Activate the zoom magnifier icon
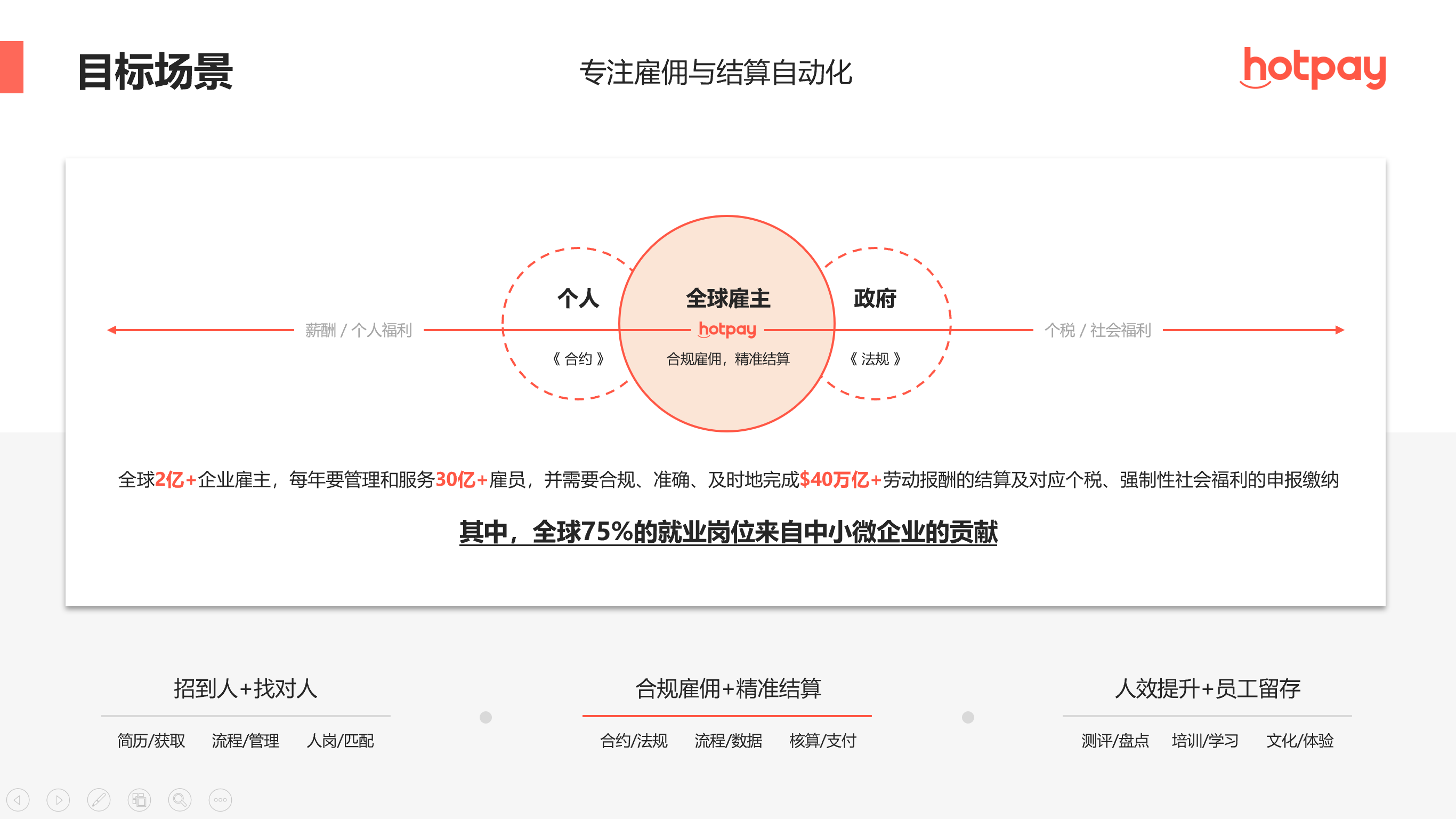This screenshot has height=819, width=1456. click(x=180, y=800)
